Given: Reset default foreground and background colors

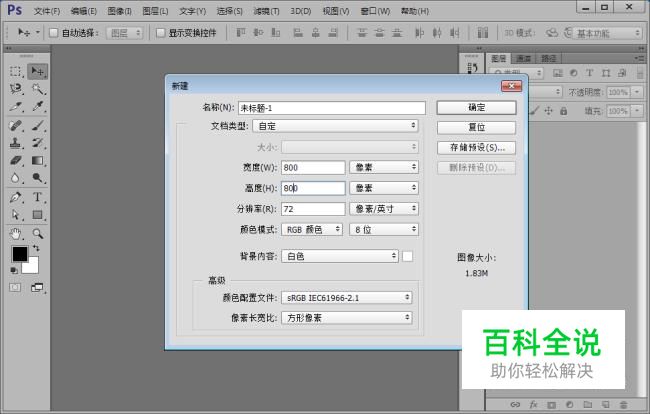Looking at the screenshot, I should click(14, 270).
